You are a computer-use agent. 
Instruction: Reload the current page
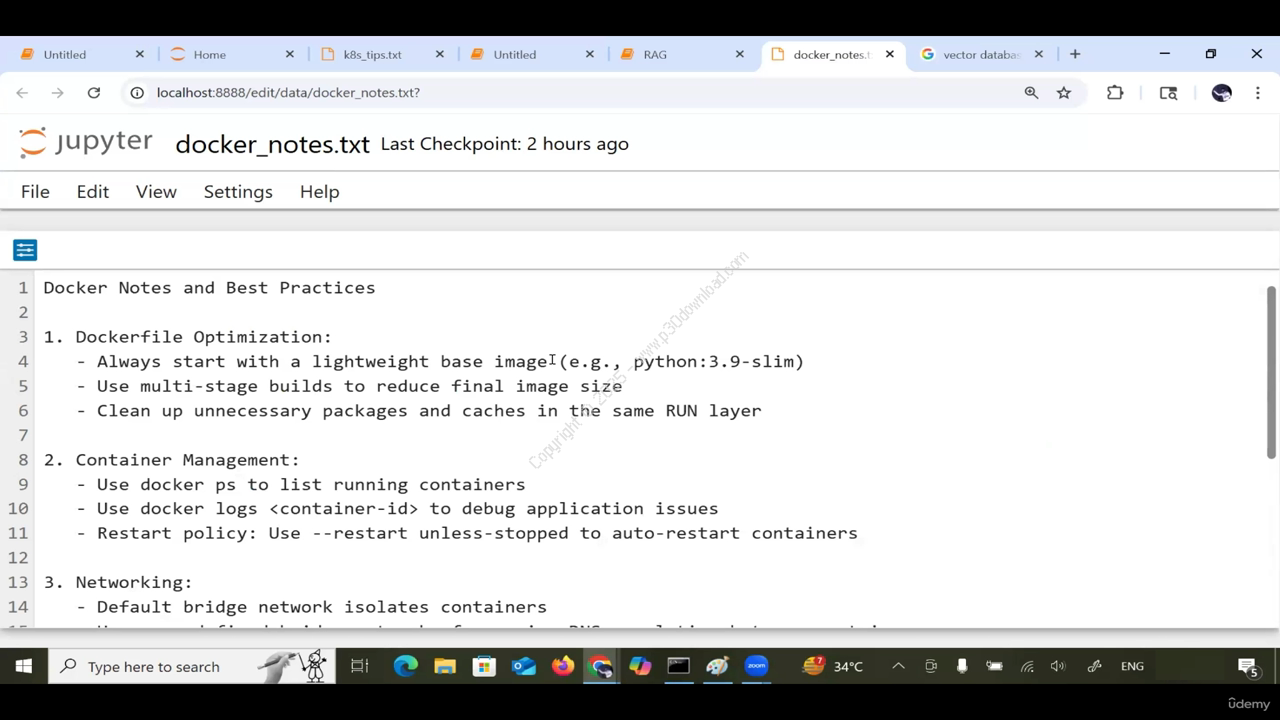pos(94,92)
